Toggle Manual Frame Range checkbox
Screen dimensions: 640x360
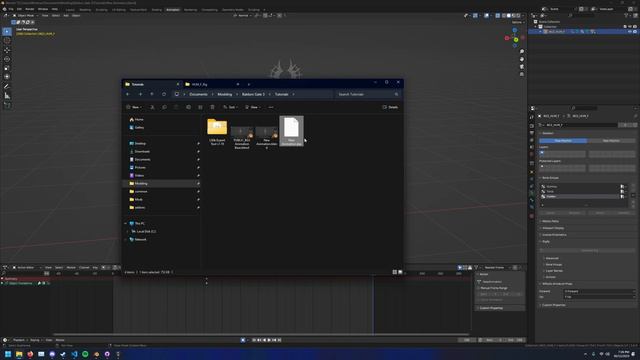[479, 288]
